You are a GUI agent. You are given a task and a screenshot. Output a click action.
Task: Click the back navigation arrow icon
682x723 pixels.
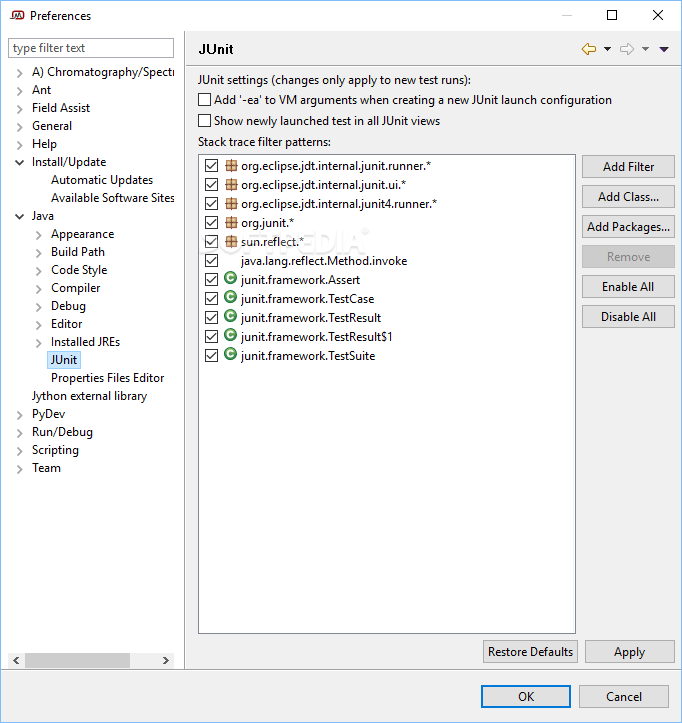coord(589,49)
